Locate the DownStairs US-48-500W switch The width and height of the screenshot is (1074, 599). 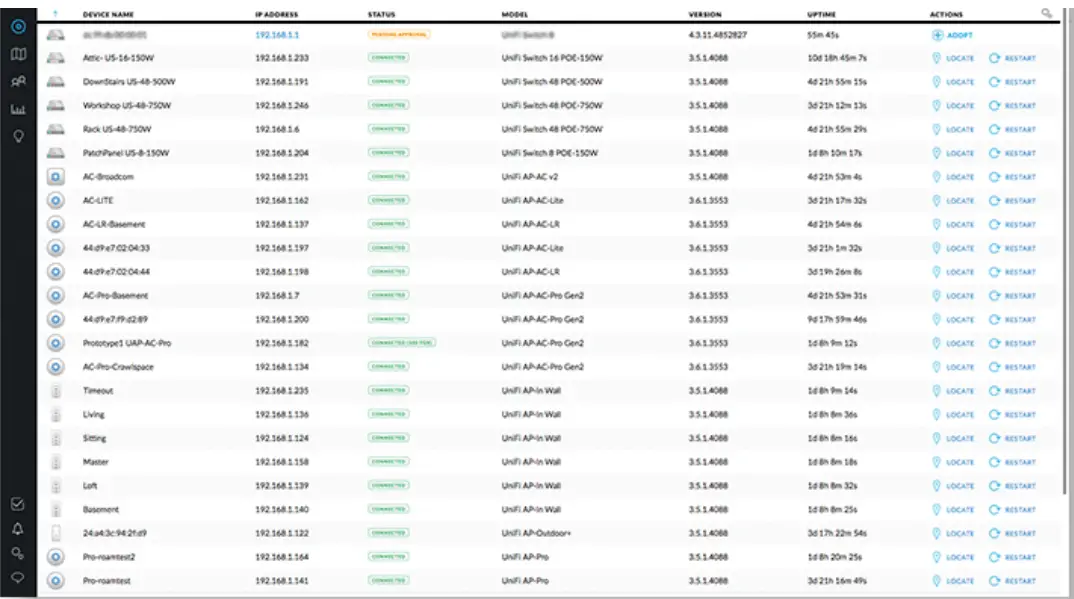click(x=953, y=82)
